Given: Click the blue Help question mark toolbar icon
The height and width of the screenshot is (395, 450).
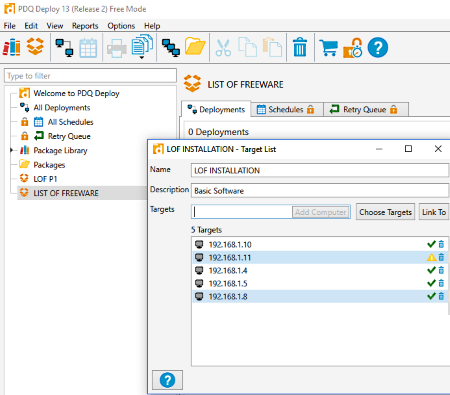Looking at the screenshot, I should 378,48.
